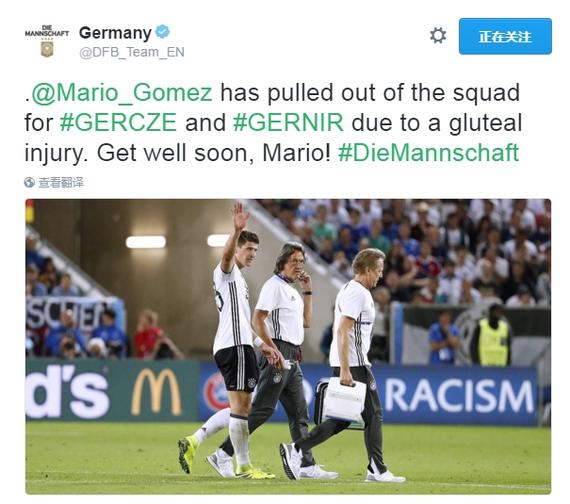The image size is (570, 504).
Task: Click the RACISM banner text in photo
Action: (459, 396)
